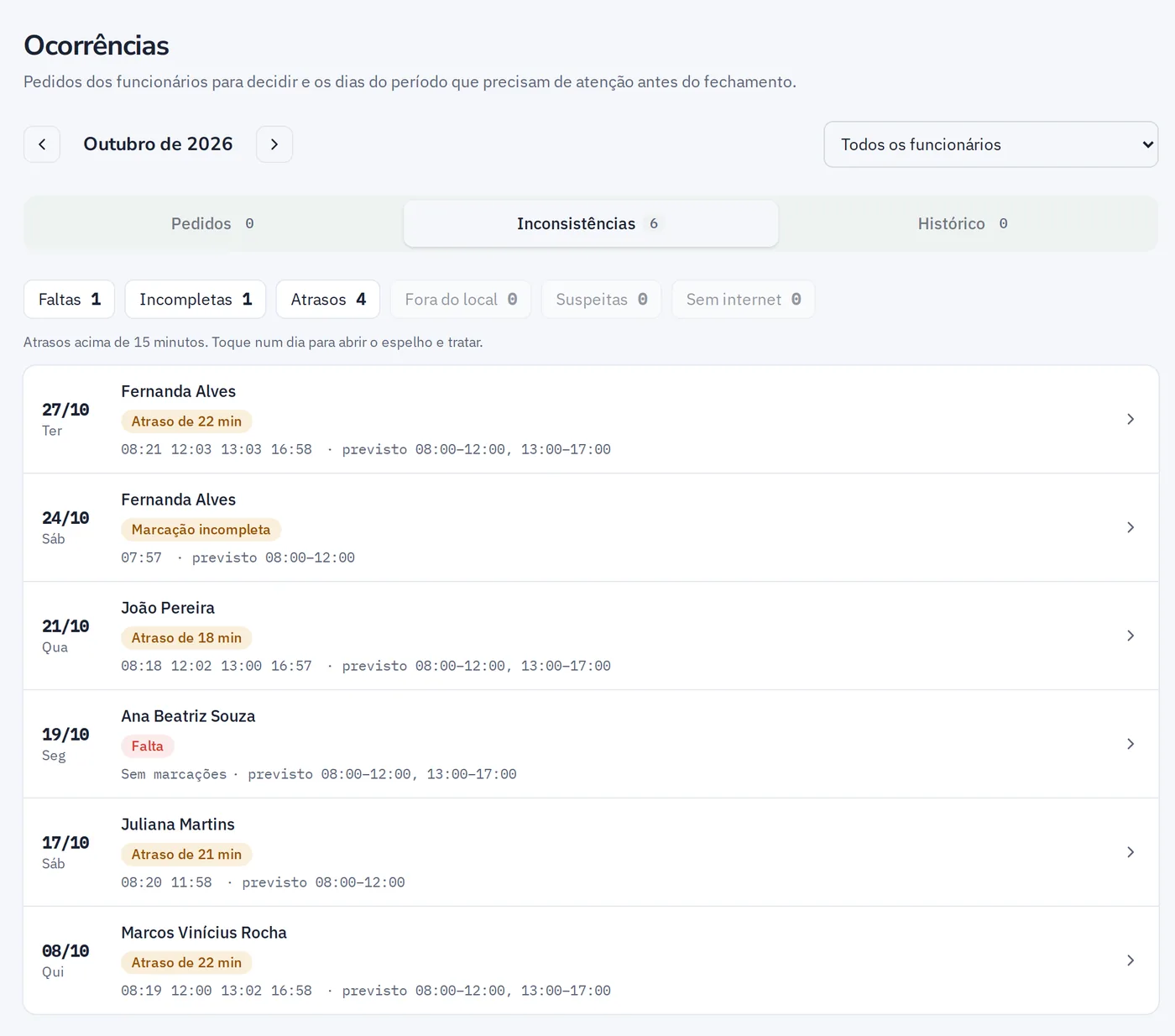
Task: Click the date 19/10
Action: point(65,735)
